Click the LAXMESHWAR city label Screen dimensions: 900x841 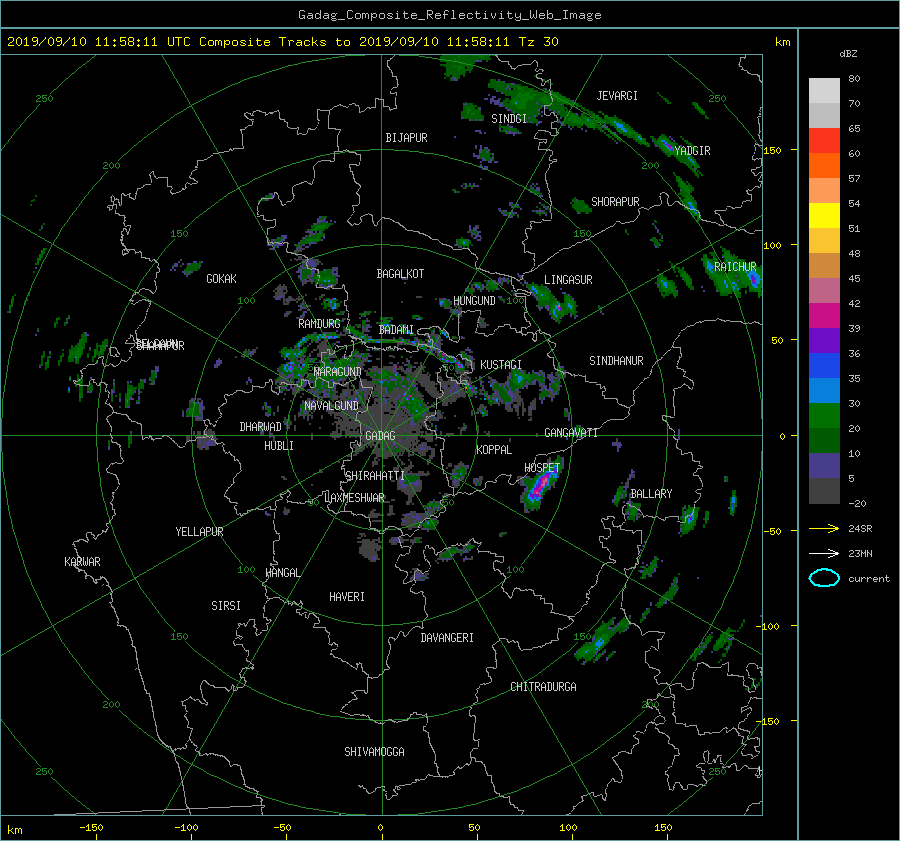(x=354, y=498)
